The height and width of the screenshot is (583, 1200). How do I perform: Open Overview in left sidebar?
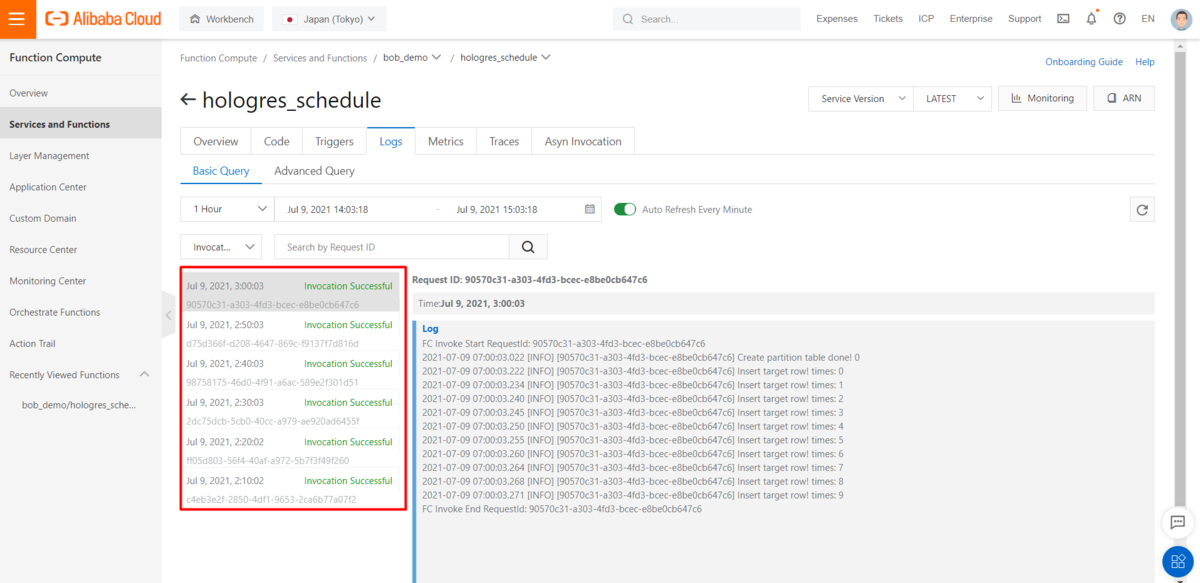click(x=80, y=93)
